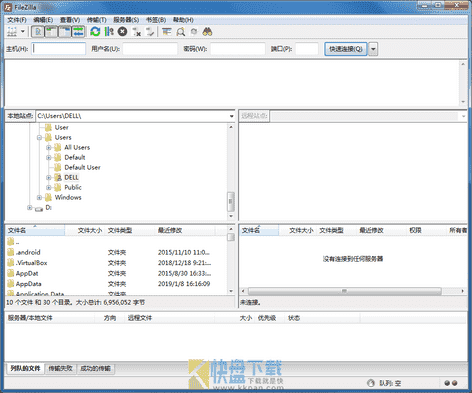472x393 pixels.
Task: Click the Disconnect from server icon
Action: pyautogui.click(x=137, y=32)
